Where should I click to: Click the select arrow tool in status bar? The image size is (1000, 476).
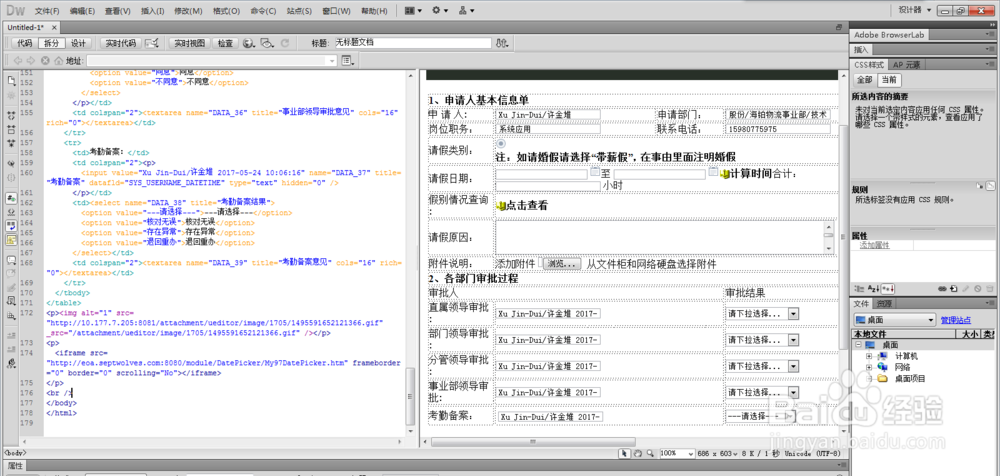tap(626, 453)
